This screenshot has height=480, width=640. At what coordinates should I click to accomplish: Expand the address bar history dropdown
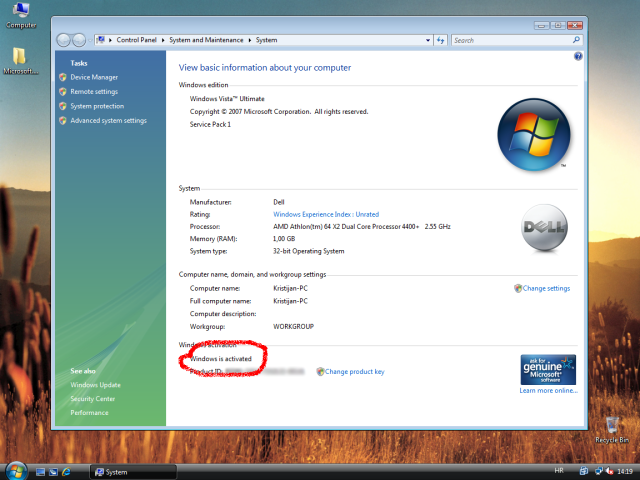428,40
